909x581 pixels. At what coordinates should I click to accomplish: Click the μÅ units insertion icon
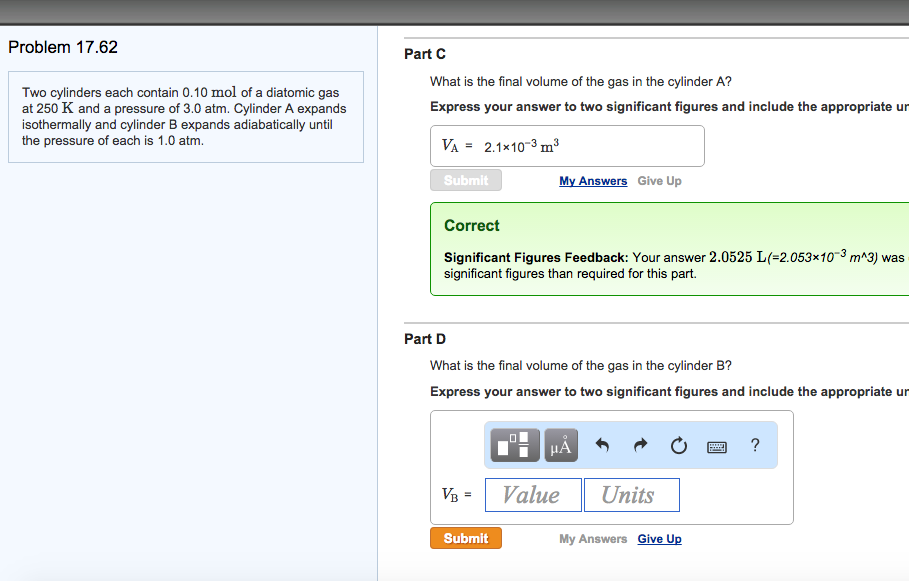tap(560, 445)
